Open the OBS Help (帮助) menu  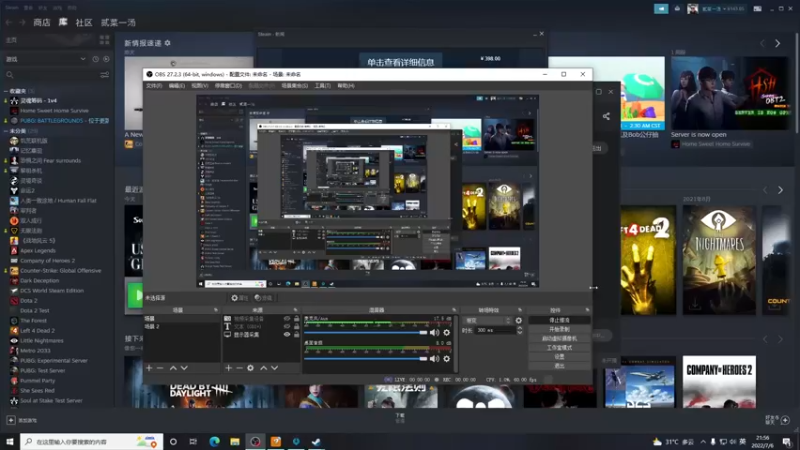click(x=346, y=86)
